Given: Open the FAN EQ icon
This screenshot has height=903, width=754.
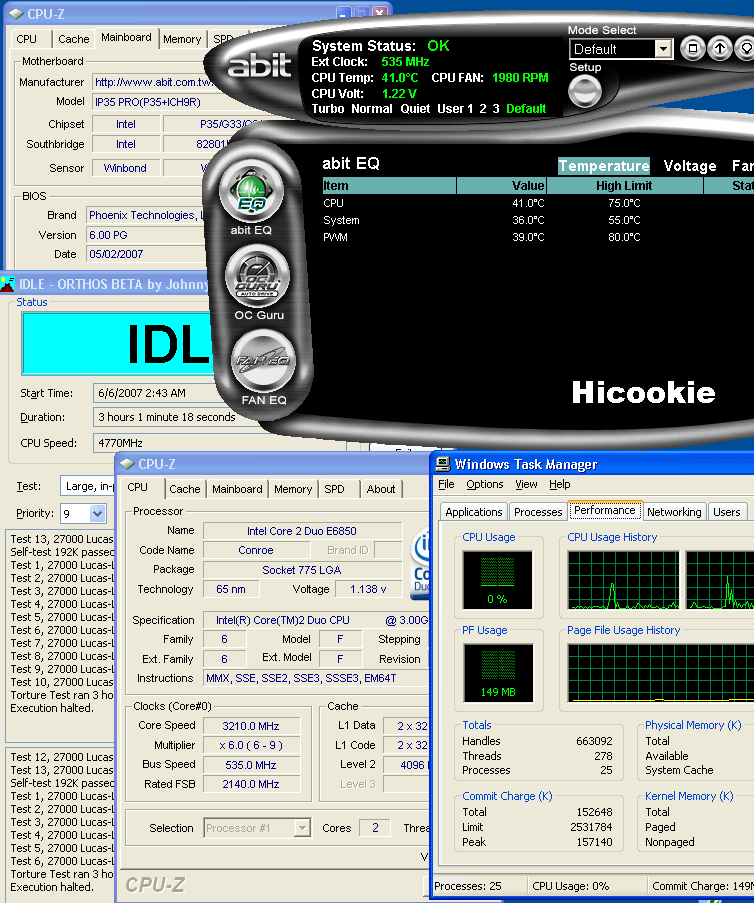Looking at the screenshot, I should pos(263,361).
